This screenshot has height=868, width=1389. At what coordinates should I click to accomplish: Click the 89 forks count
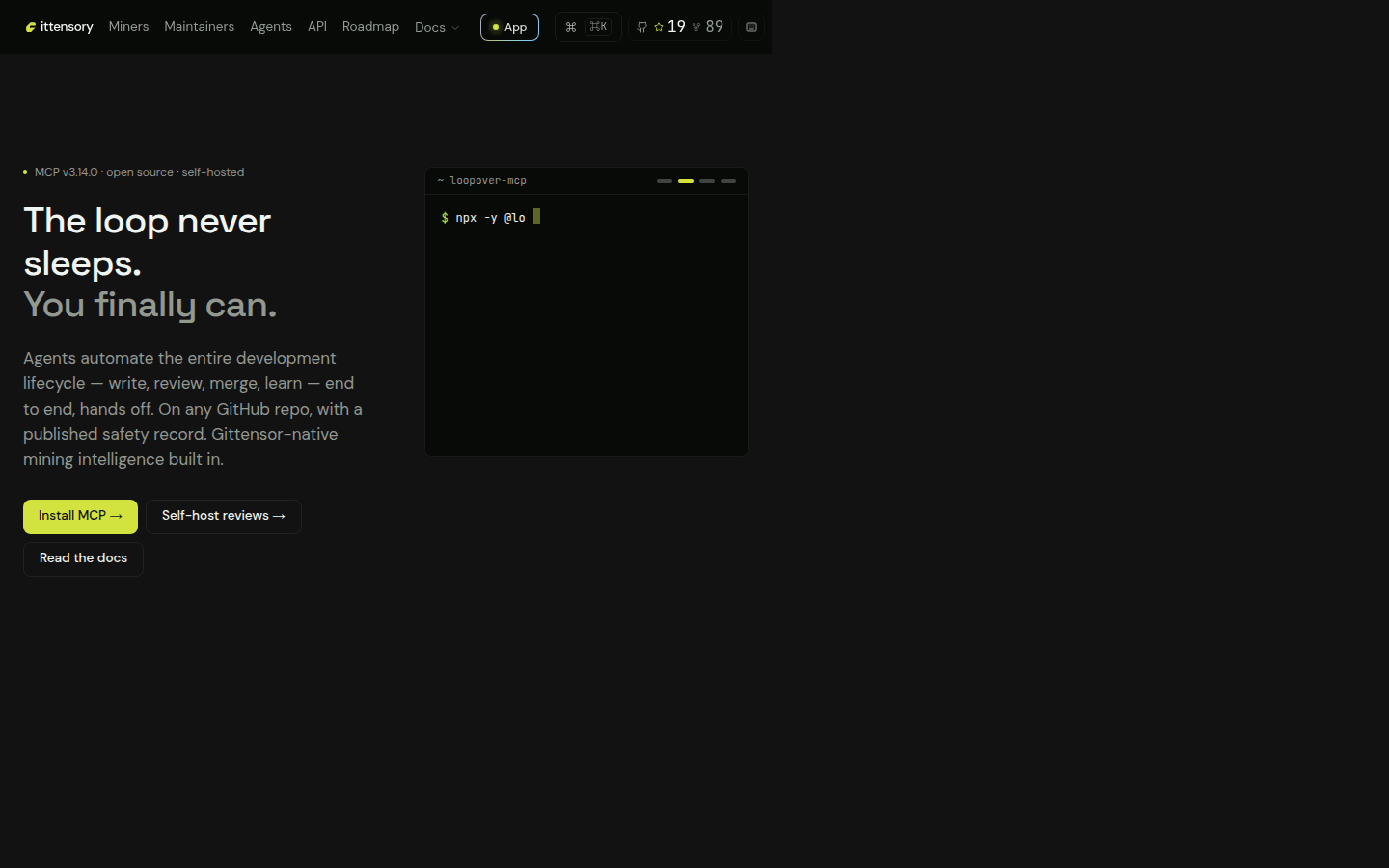click(x=708, y=27)
